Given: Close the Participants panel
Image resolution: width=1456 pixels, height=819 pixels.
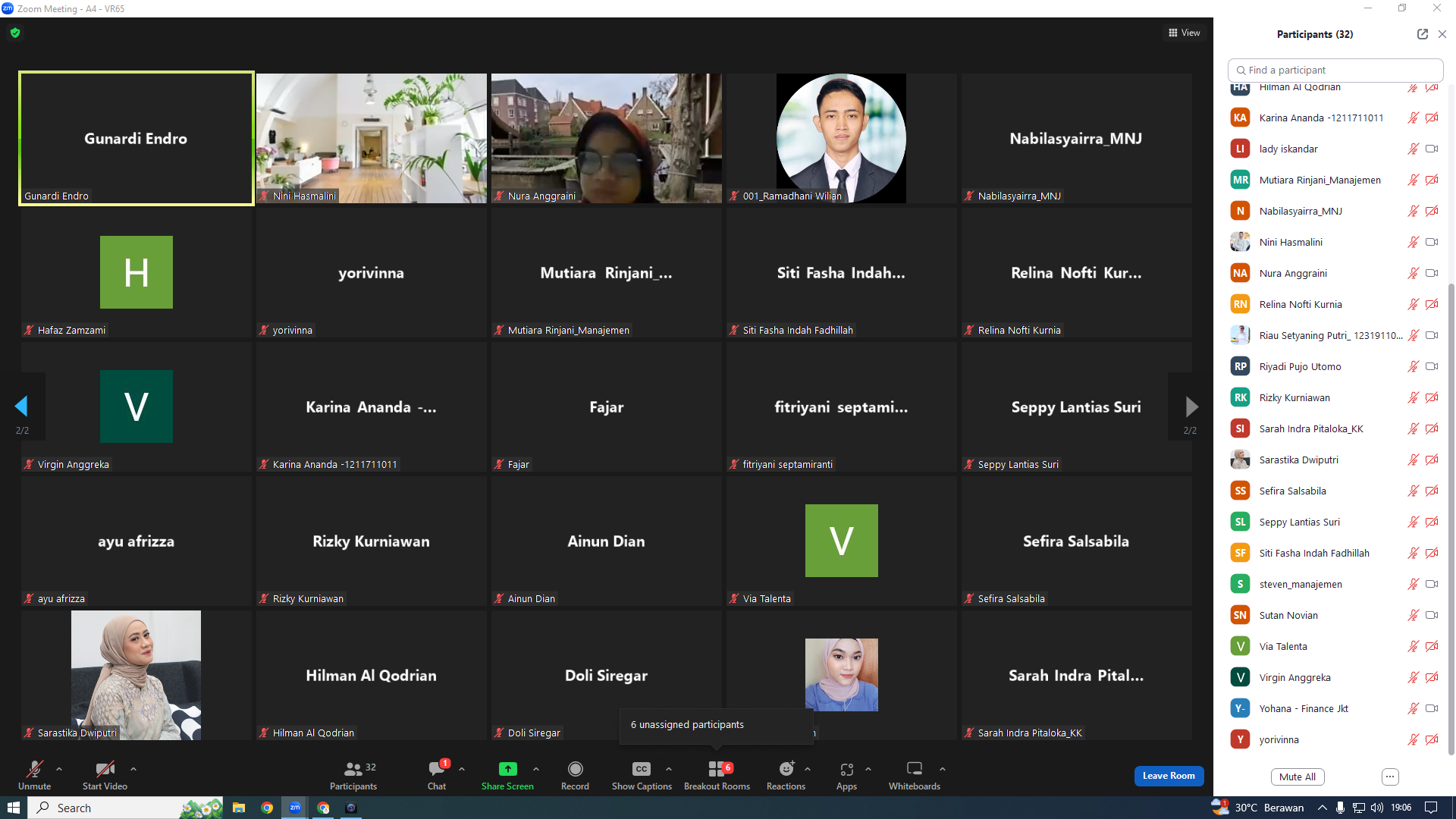Looking at the screenshot, I should point(1442,34).
